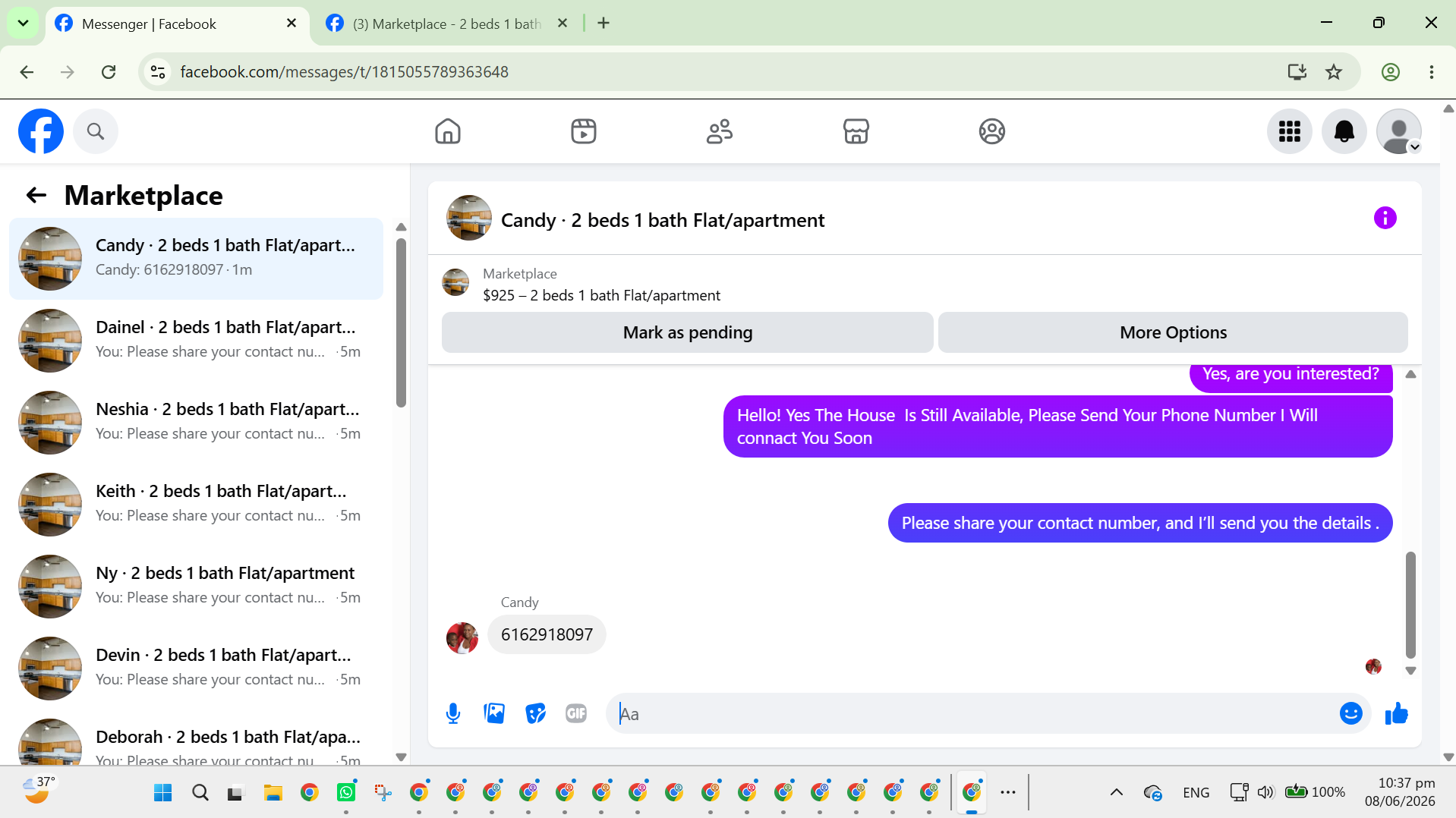Click More Options button

[x=1173, y=332]
